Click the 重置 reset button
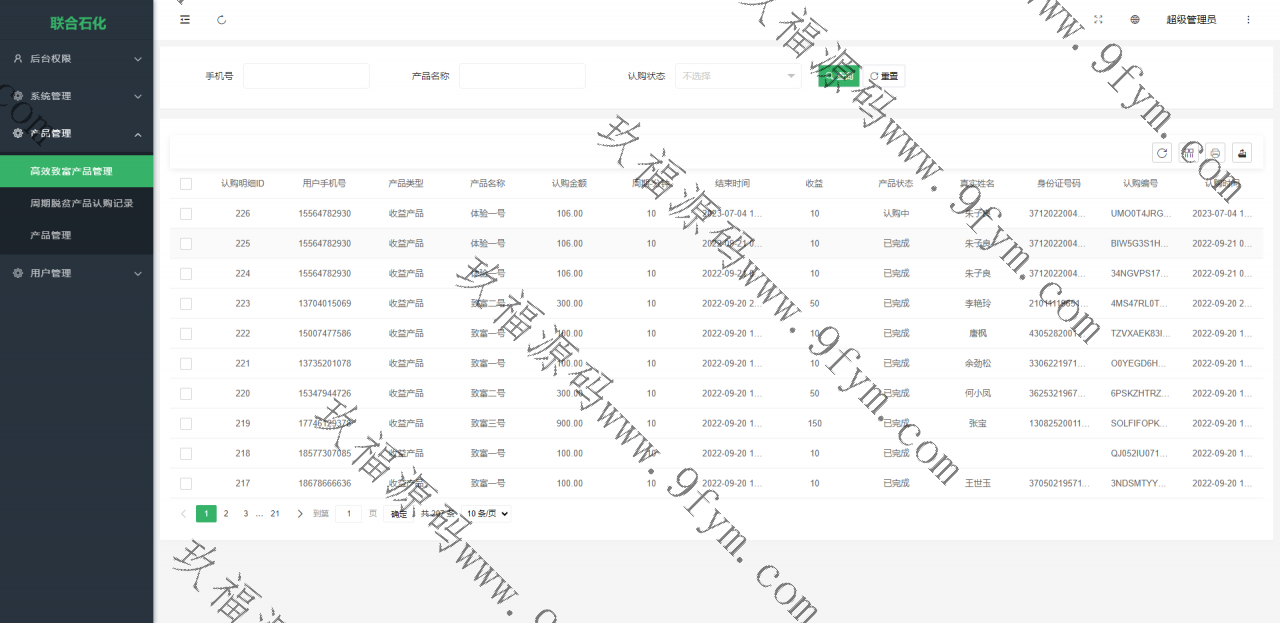Viewport: 1280px width, 623px height. pos(884,76)
